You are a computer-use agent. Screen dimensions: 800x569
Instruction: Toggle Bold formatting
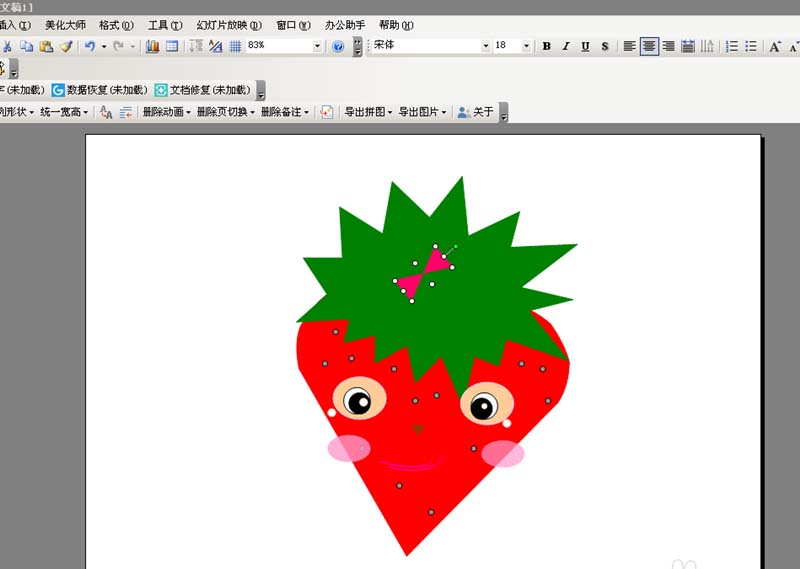546,46
